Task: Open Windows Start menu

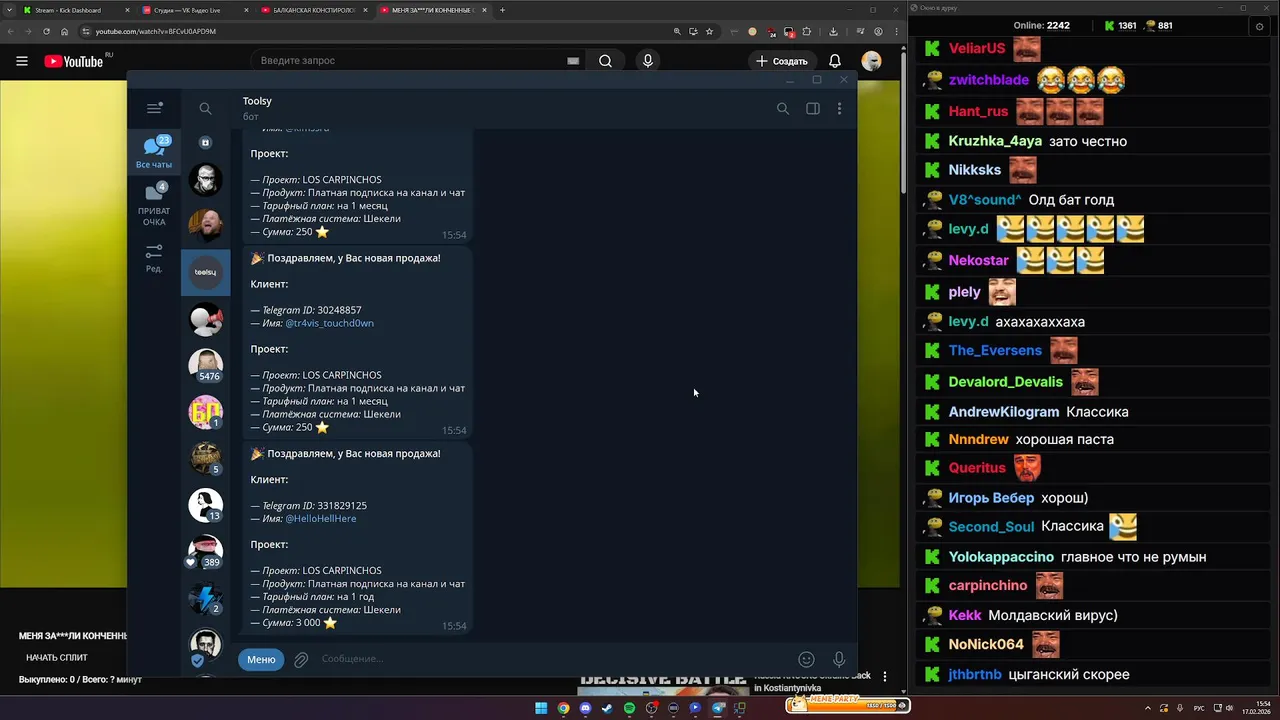Action: tap(541, 708)
